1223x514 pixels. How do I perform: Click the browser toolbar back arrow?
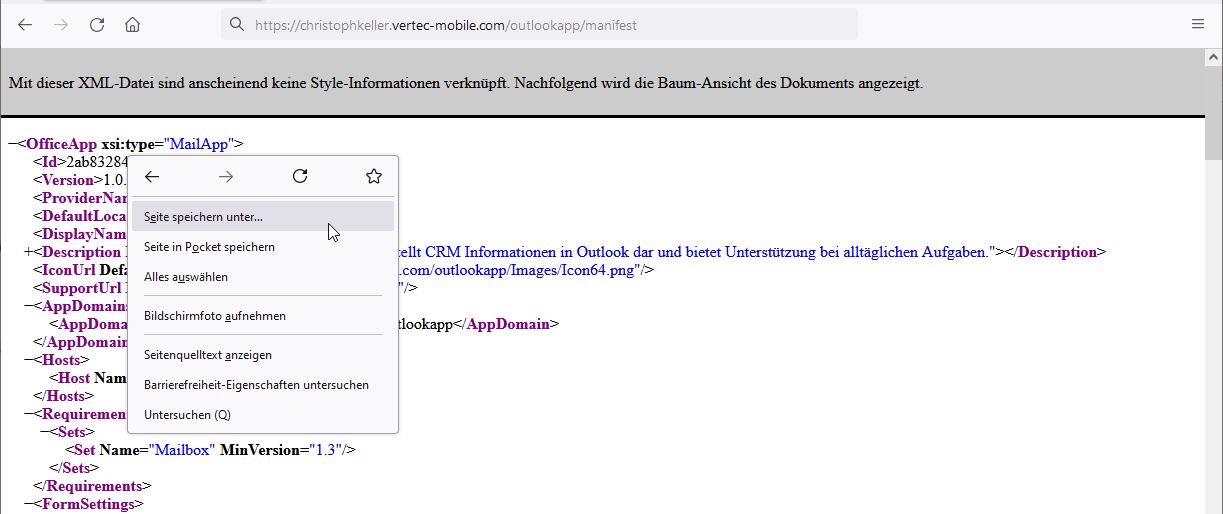(x=25, y=25)
